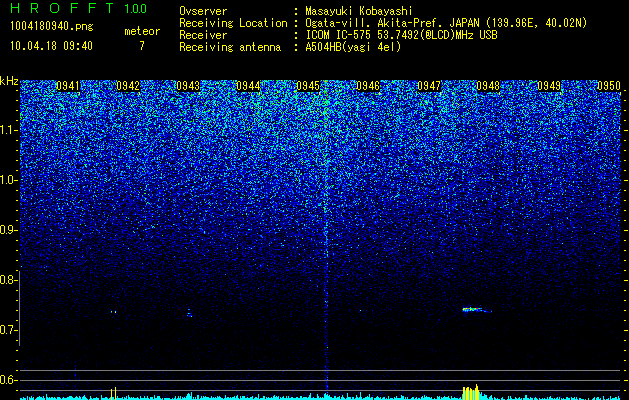Click the 0944 time marker

(x=248, y=86)
